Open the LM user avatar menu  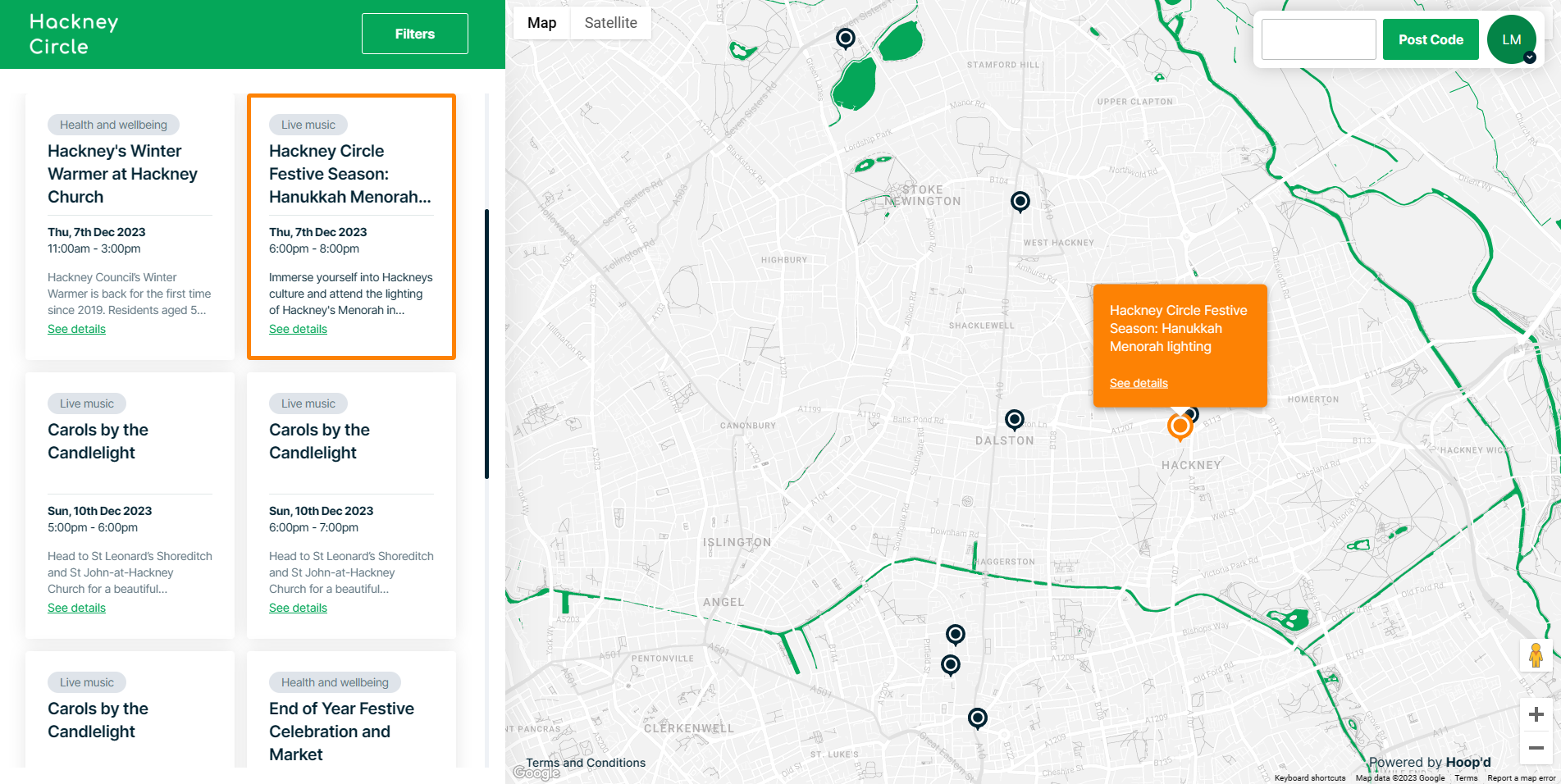pyautogui.click(x=1512, y=39)
